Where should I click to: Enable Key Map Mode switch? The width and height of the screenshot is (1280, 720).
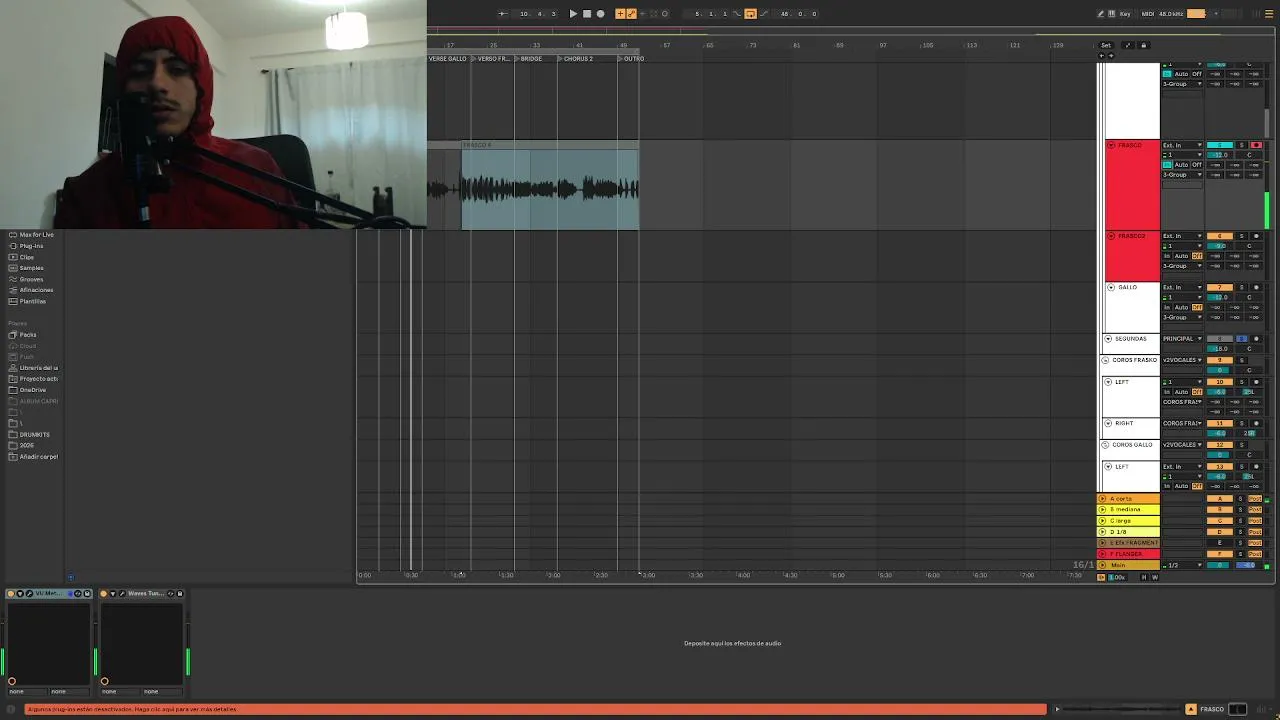pyautogui.click(x=1125, y=14)
